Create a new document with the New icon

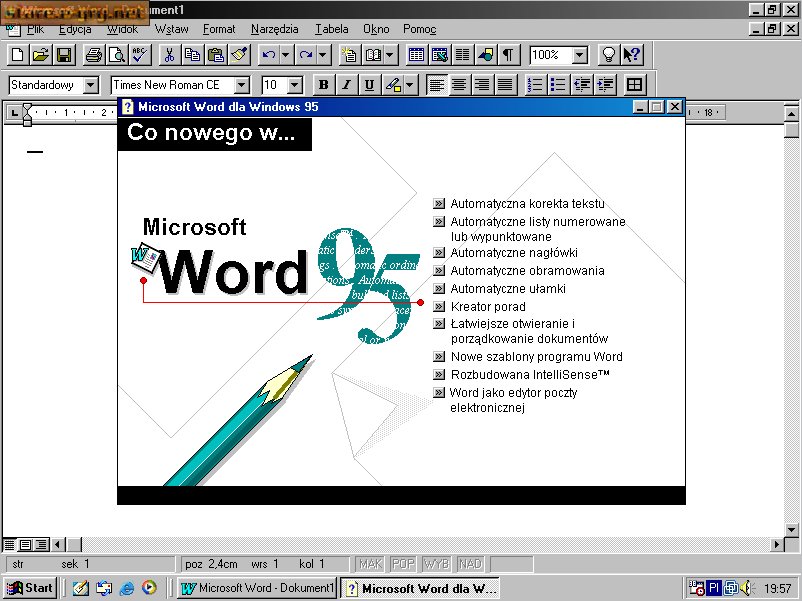click(17, 55)
